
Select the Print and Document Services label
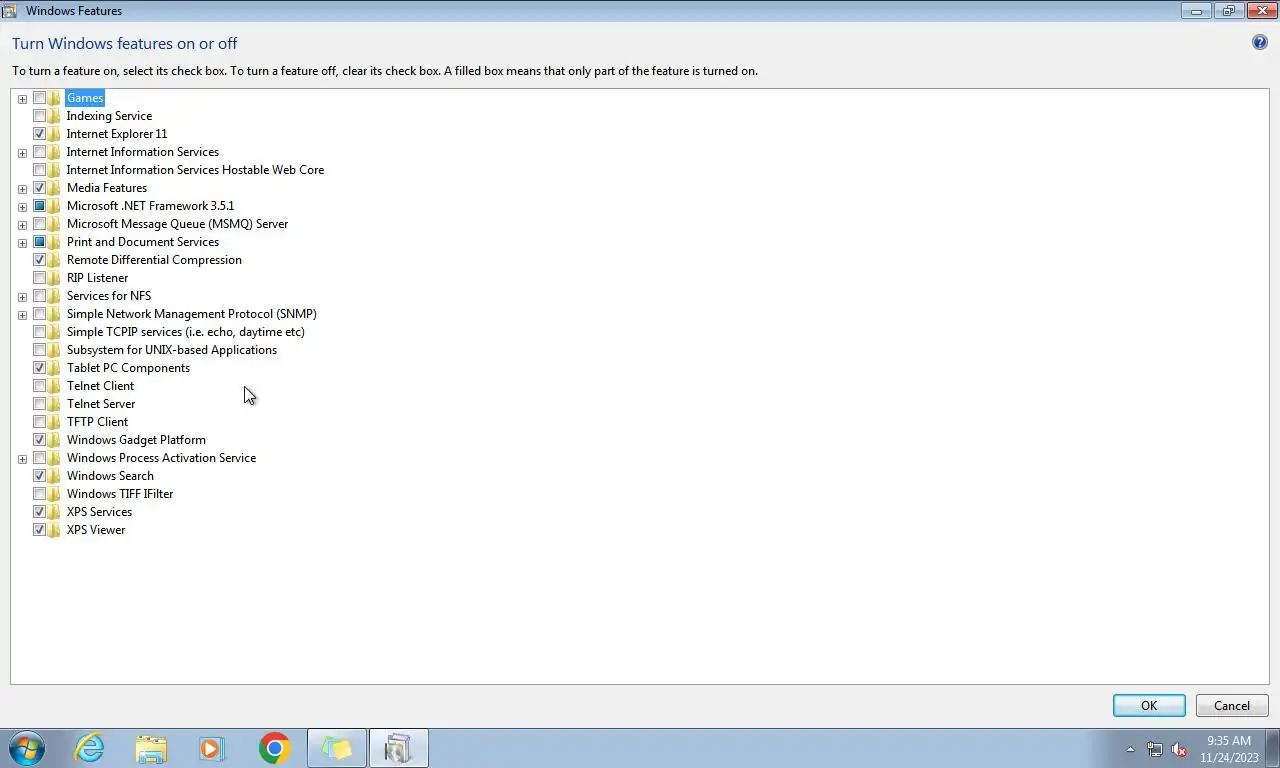tap(143, 242)
